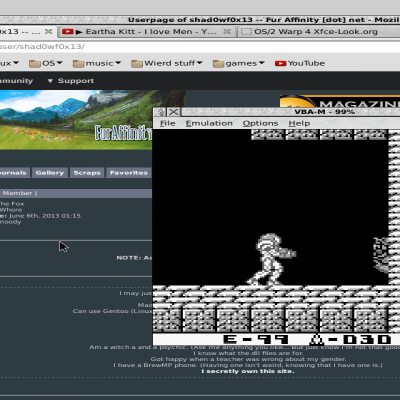400x400 pixels.
Task: Click the E-99 energy counter in game
Action: 256,340
